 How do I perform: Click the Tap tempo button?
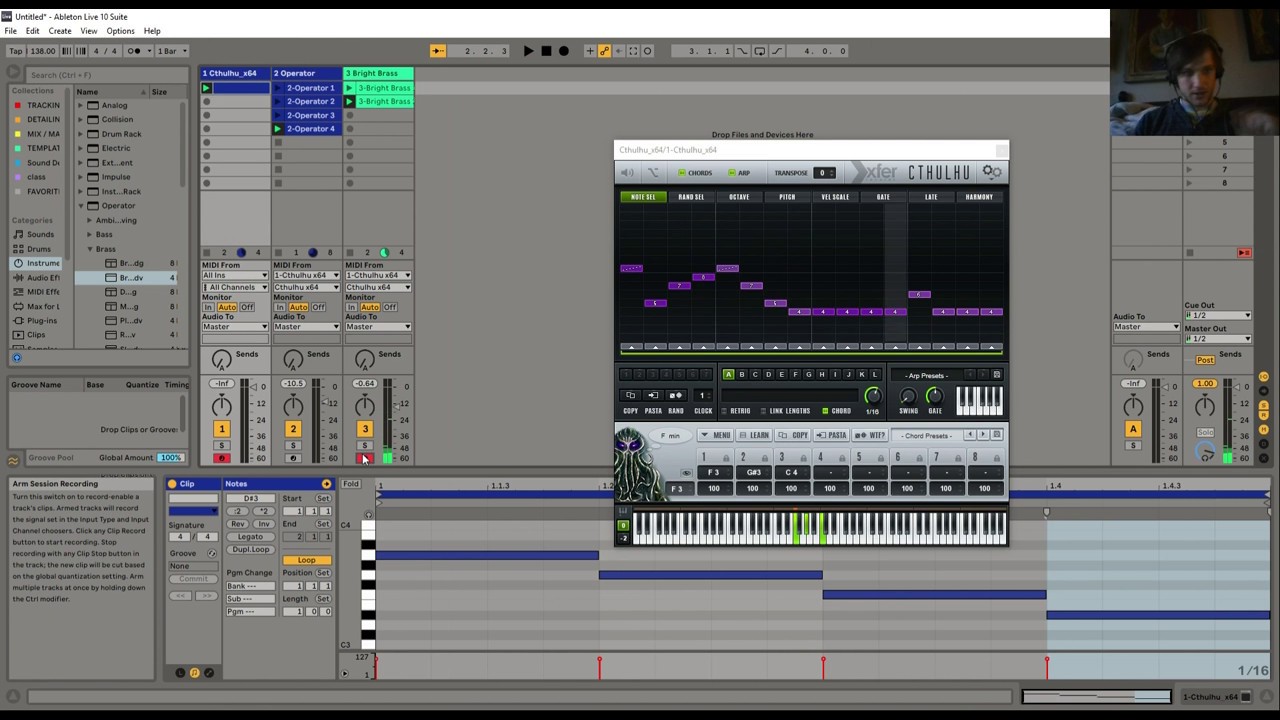coord(15,51)
